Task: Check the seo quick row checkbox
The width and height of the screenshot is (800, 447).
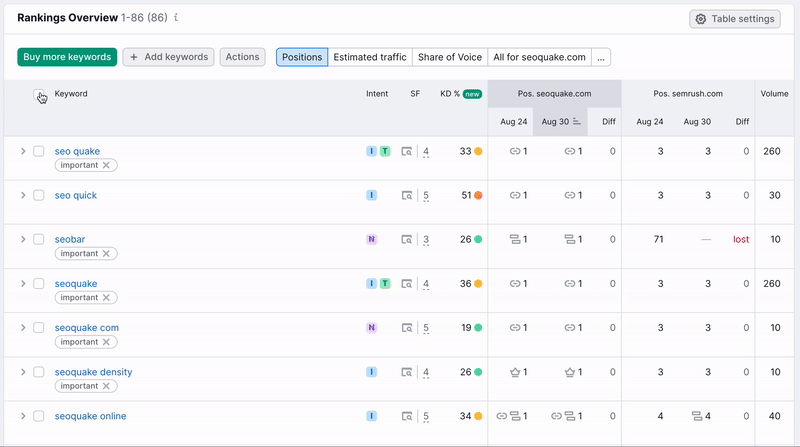Action: click(x=39, y=195)
